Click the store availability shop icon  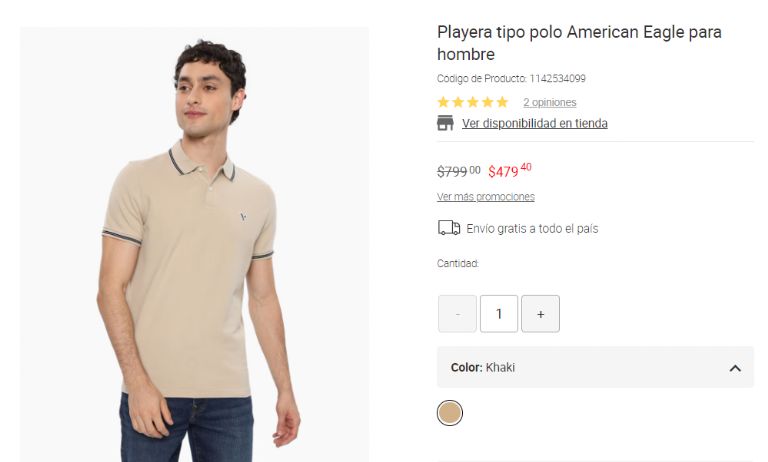445,123
